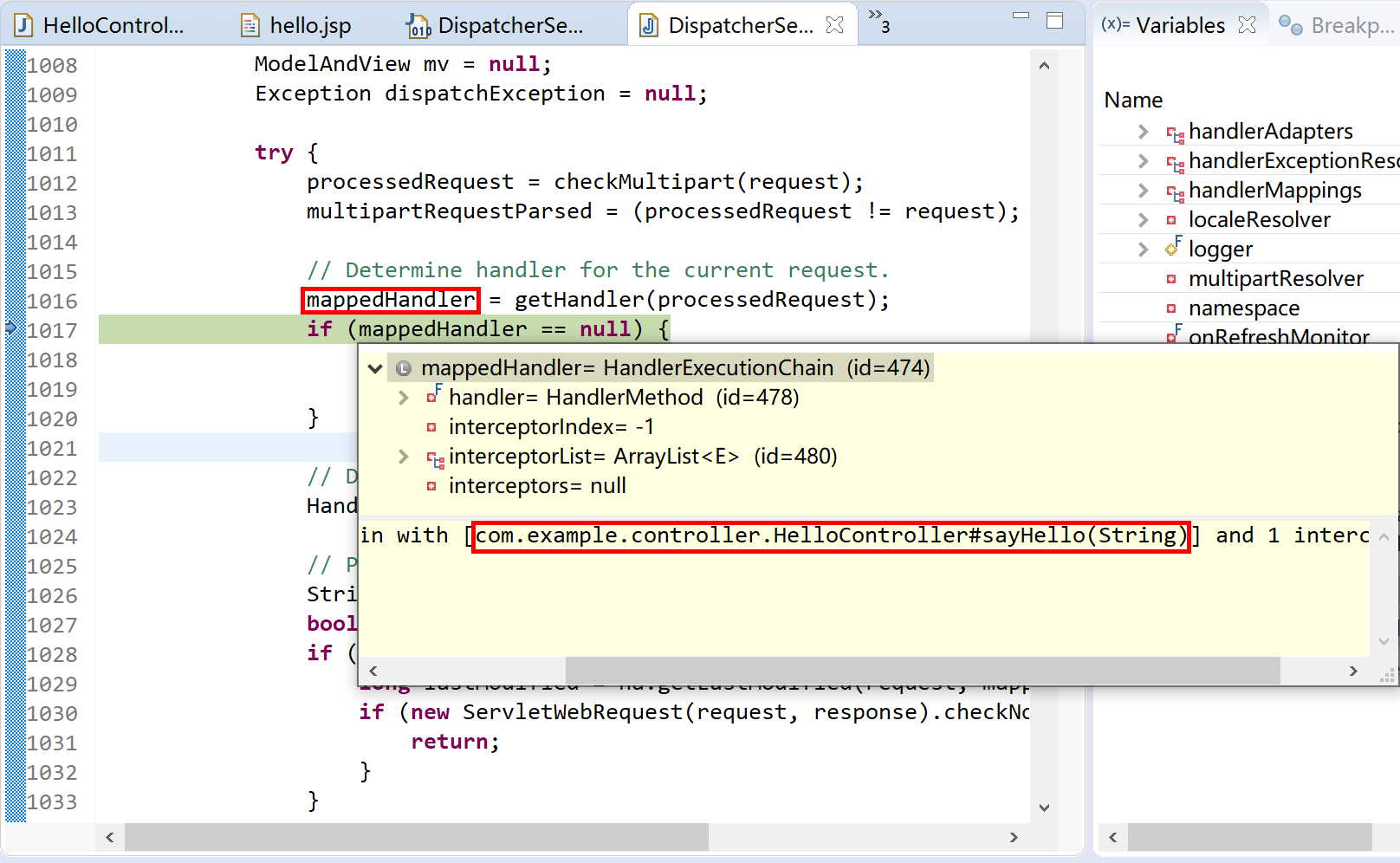This screenshot has height=863, width=1400.
Task: Open the Breakpoints view tab
Action: coord(1338,25)
